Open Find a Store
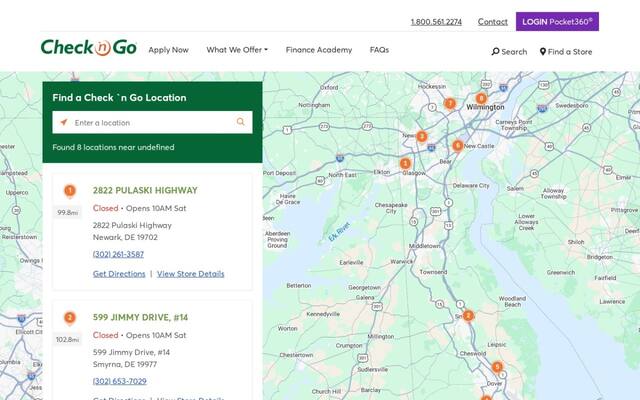Screen dimensions: 640x400 566,52
